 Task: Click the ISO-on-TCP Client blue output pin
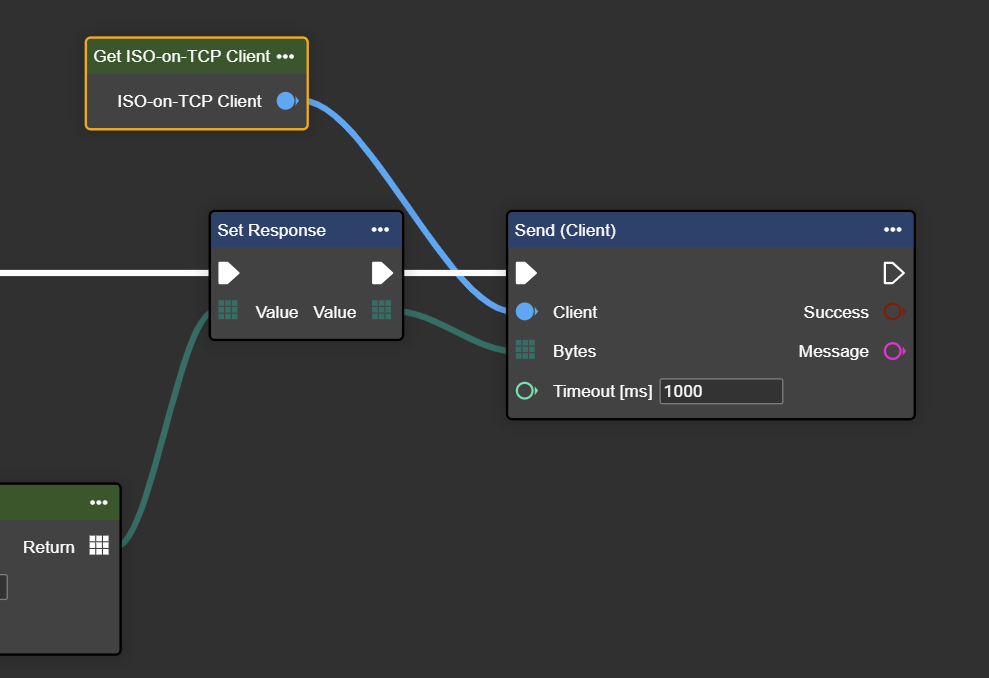click(287, 101)
